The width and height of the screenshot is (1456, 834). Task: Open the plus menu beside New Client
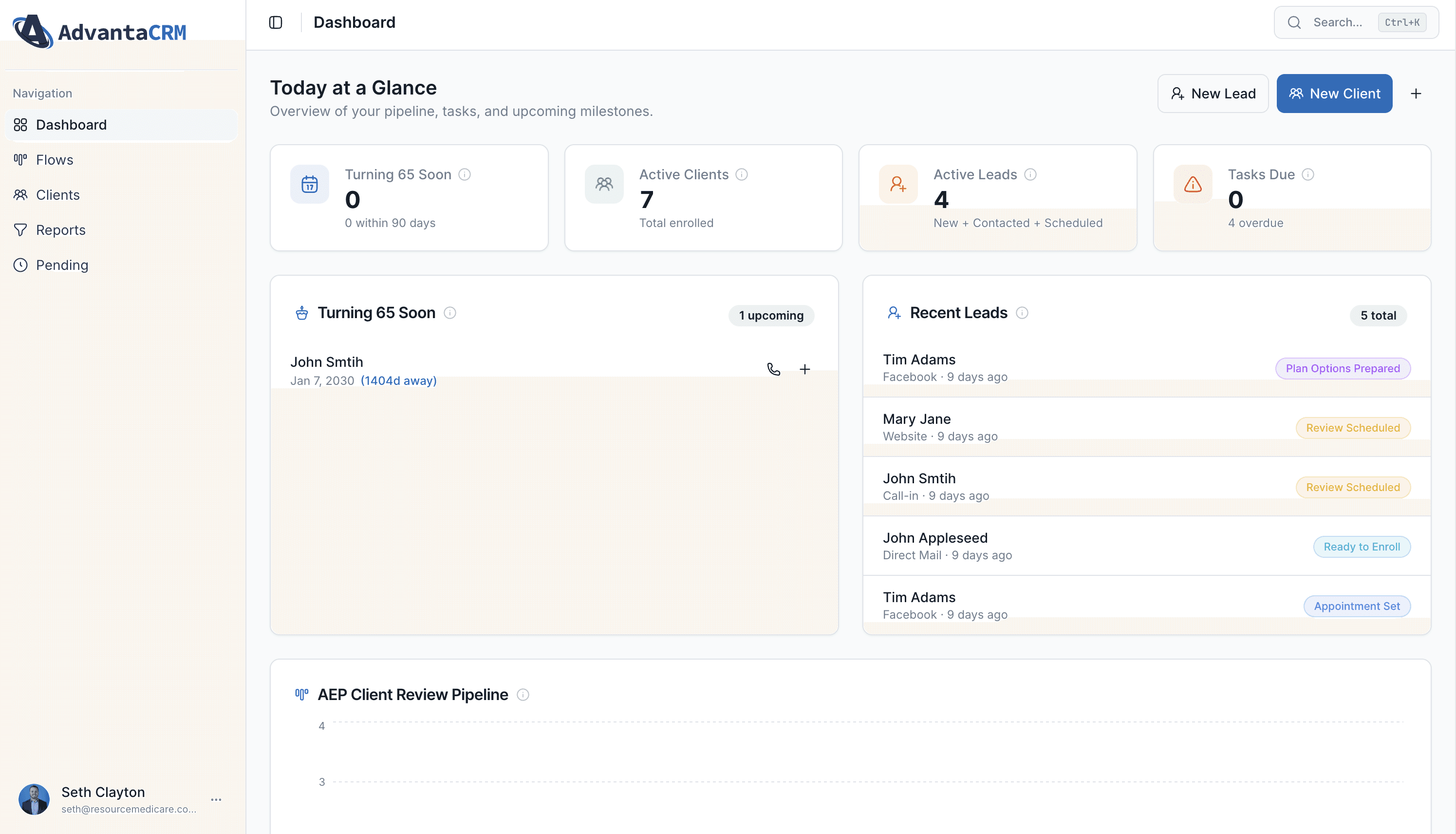[1416, 94]
